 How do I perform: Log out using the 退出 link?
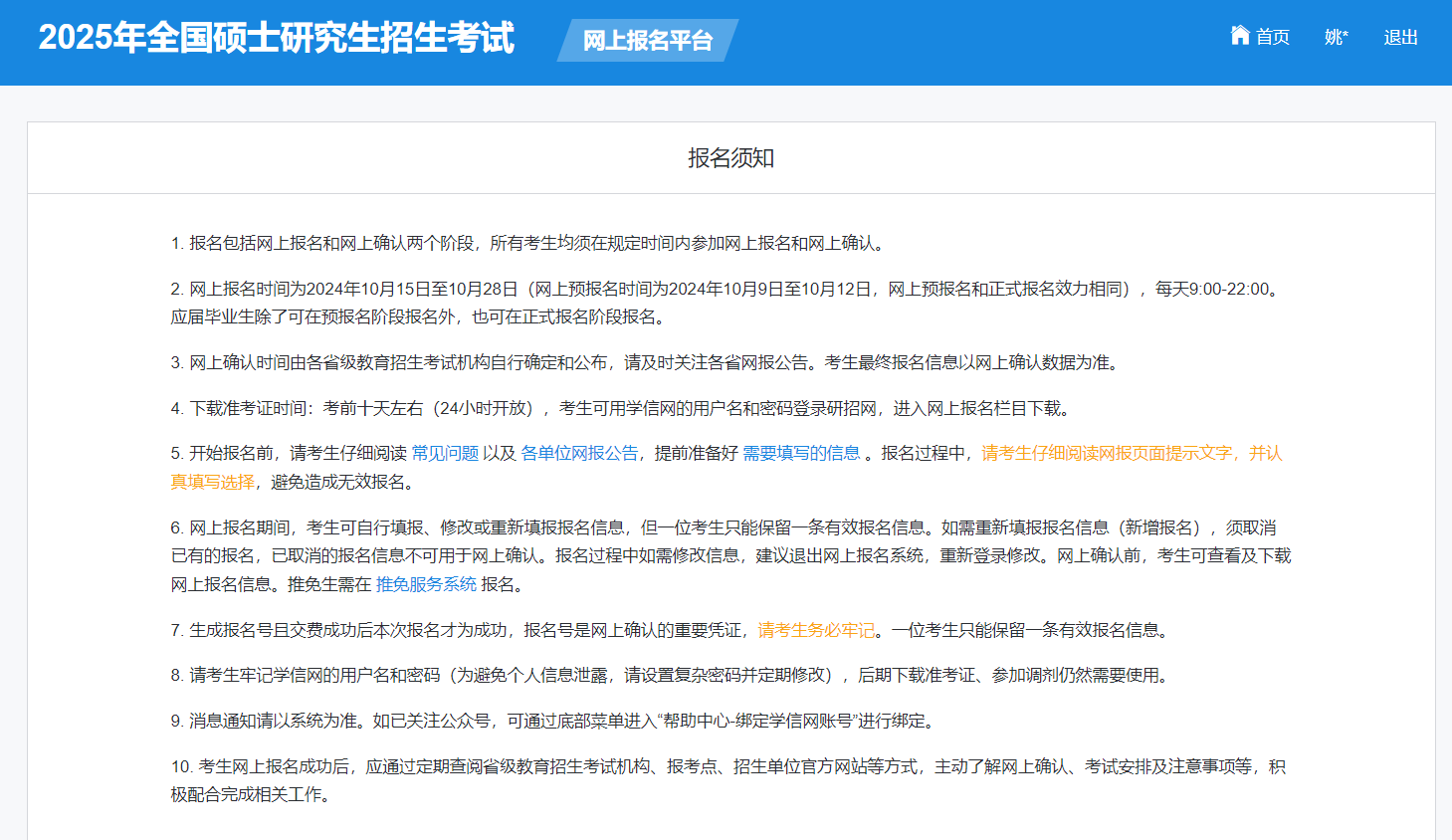[x=1400, y=38]
